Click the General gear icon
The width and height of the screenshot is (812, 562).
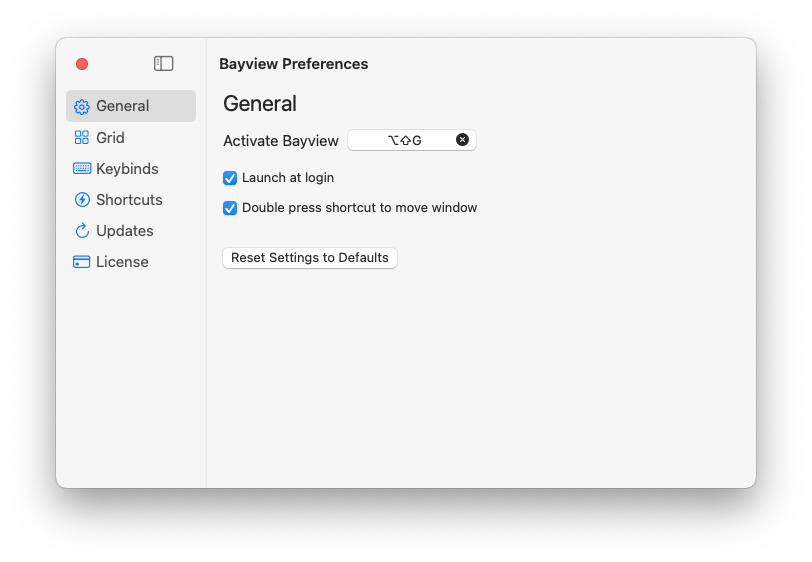tap(82, 107)
